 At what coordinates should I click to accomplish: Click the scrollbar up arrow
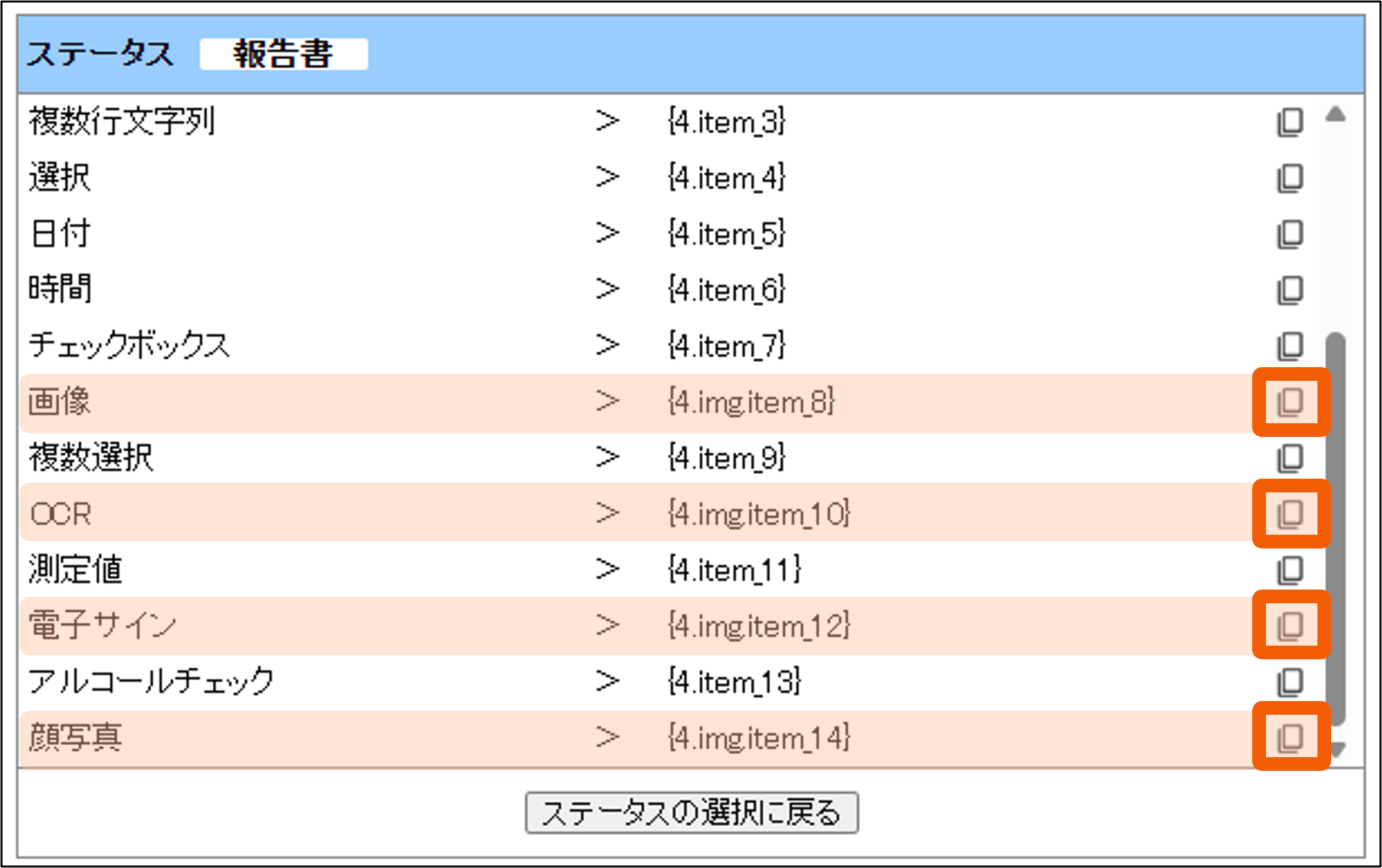[x=1336, y=115]
